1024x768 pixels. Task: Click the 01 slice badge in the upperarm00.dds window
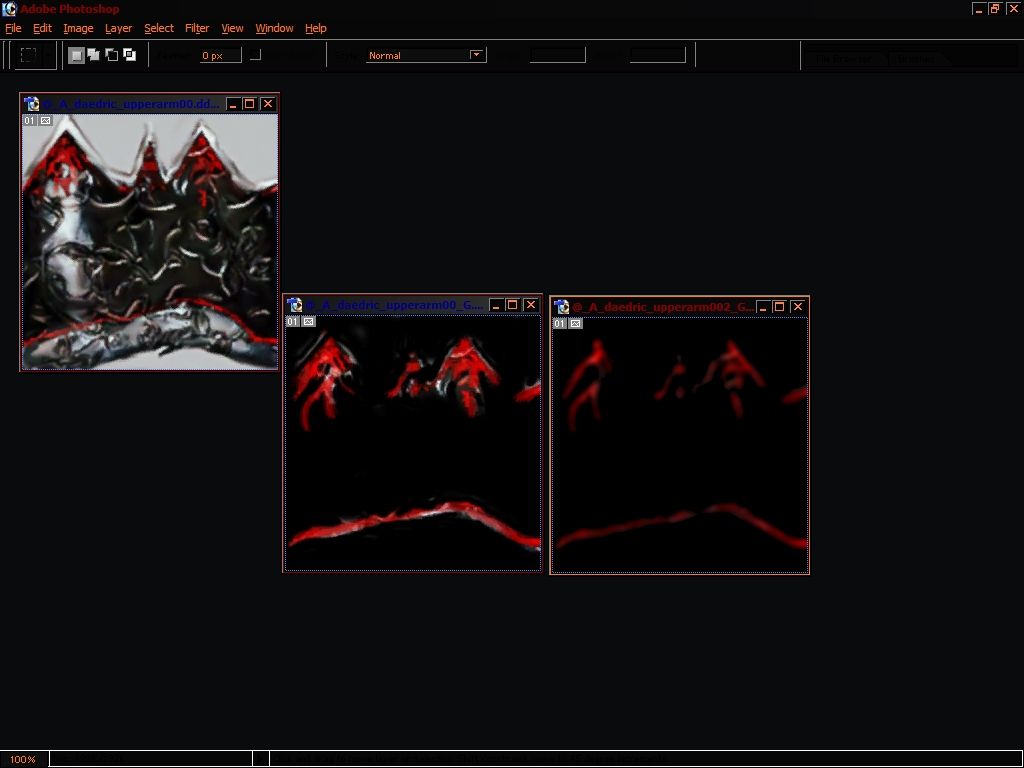point(29,121)
